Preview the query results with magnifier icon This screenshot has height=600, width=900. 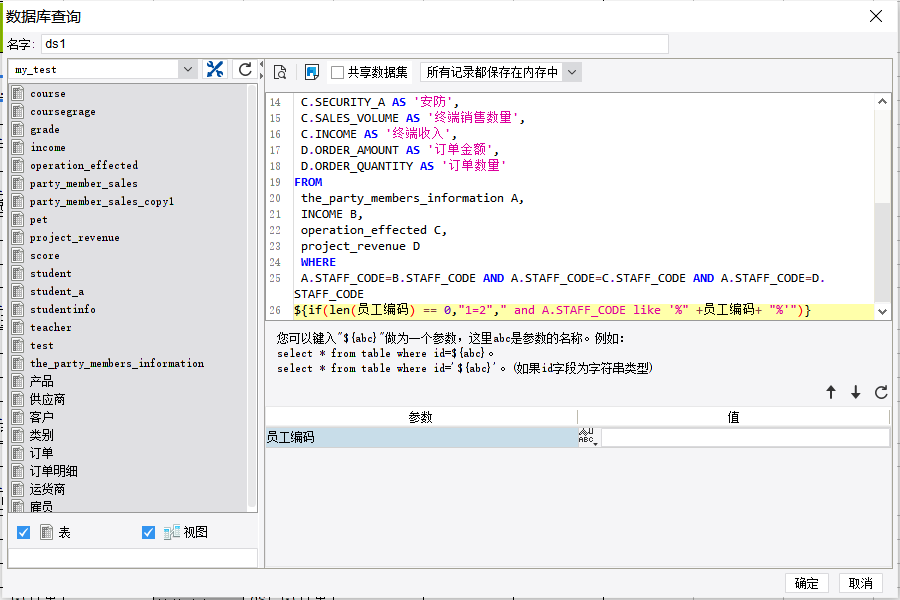(x=280, y=72)
